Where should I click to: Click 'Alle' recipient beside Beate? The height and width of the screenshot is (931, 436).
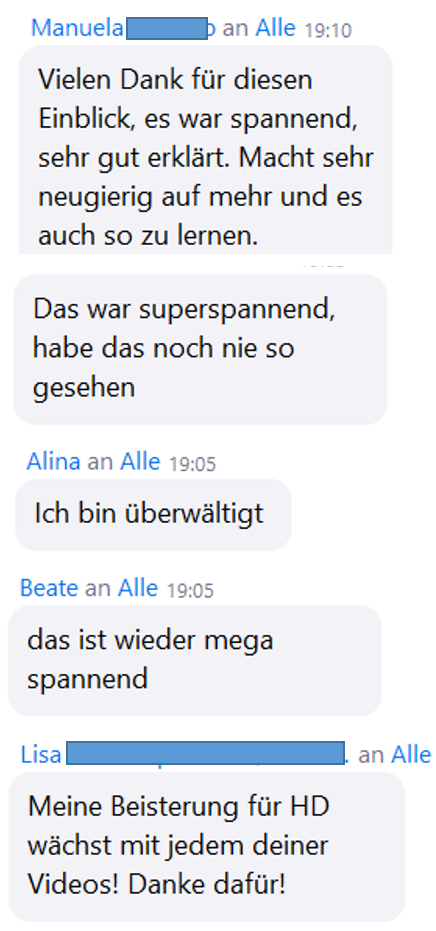(138, 588)
